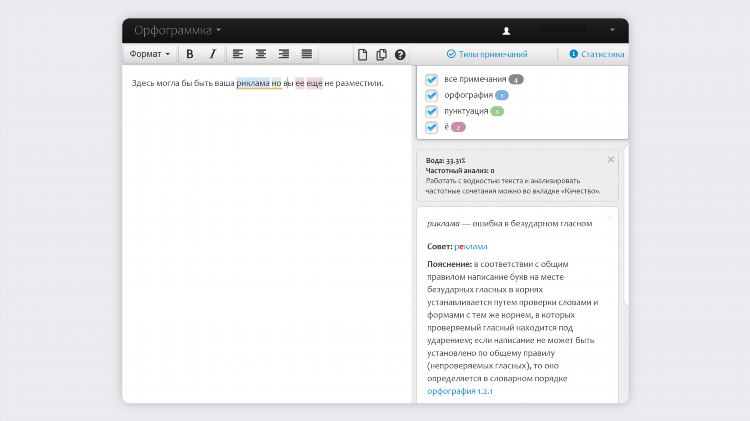The width and height of the screenshot is (750, 421).
Task: Click the notes panel scrollbar
Action: pos(626,225)
